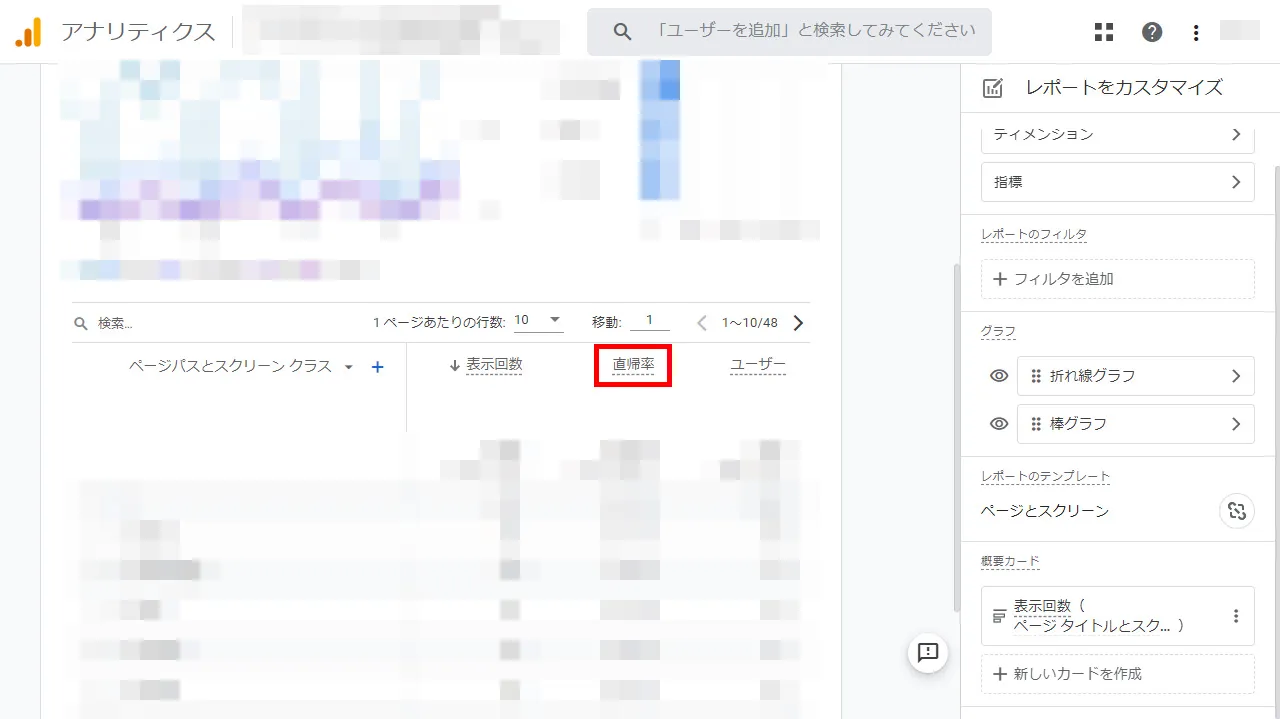Open the Google apps grid icon
Viewport: 1280px width, 719px height.
click(x=1104, y=32)
